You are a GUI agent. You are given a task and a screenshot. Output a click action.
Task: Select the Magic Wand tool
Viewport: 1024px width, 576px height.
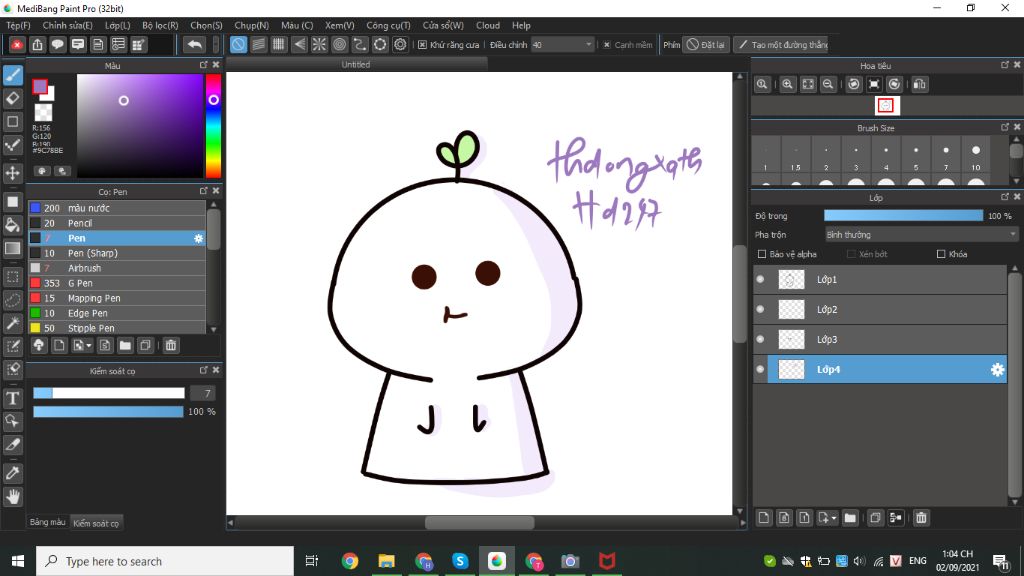pyautogui.click(x=13, y=323)
